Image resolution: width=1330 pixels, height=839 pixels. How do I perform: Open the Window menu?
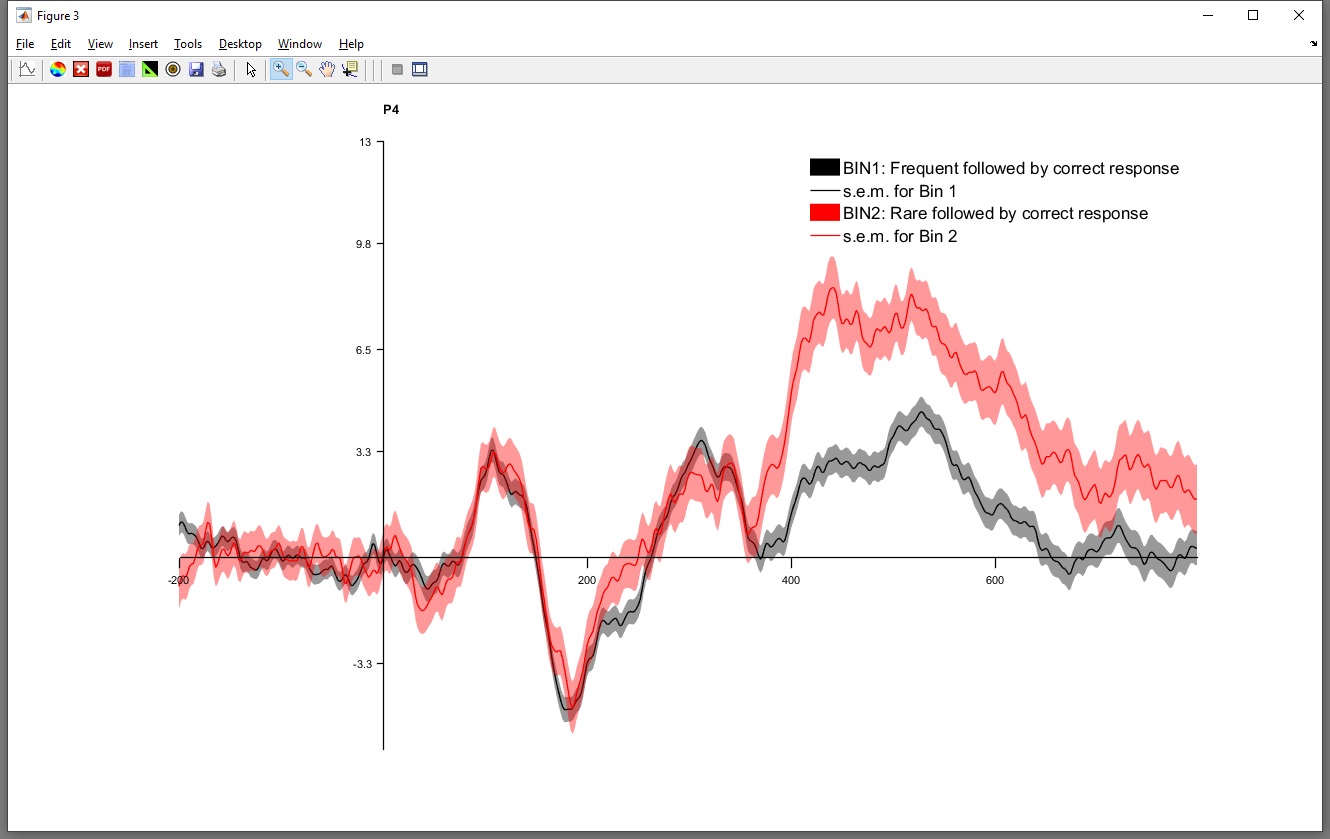(300, 44)
